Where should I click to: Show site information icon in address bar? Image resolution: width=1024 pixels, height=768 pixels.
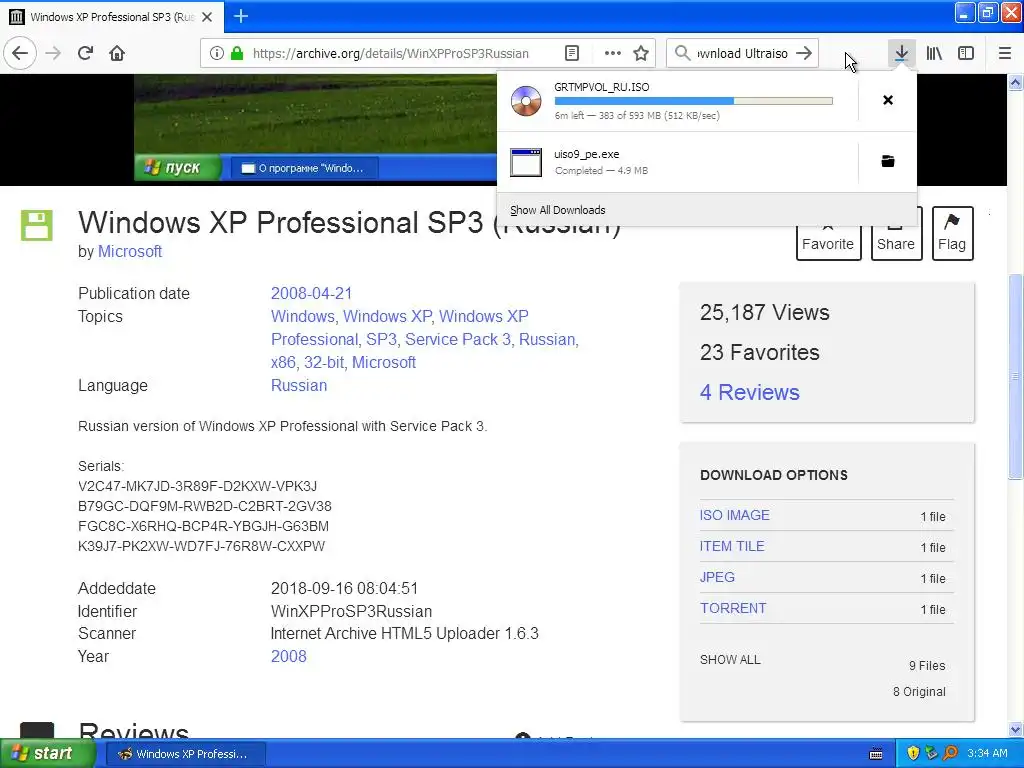[x=216, y=54]
